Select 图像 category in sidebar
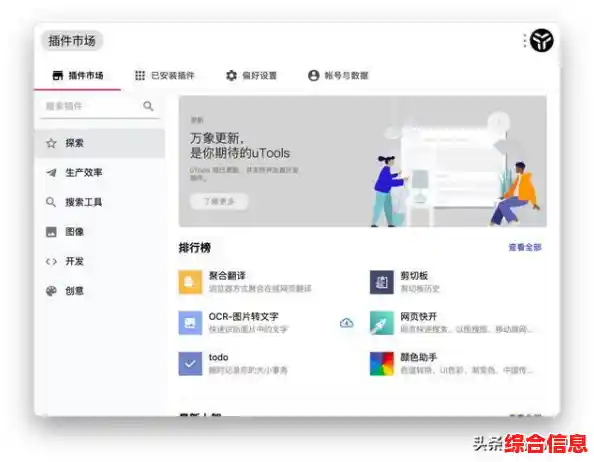The width and height of the screenshot is (594, 462). click(x=100, y=232)
